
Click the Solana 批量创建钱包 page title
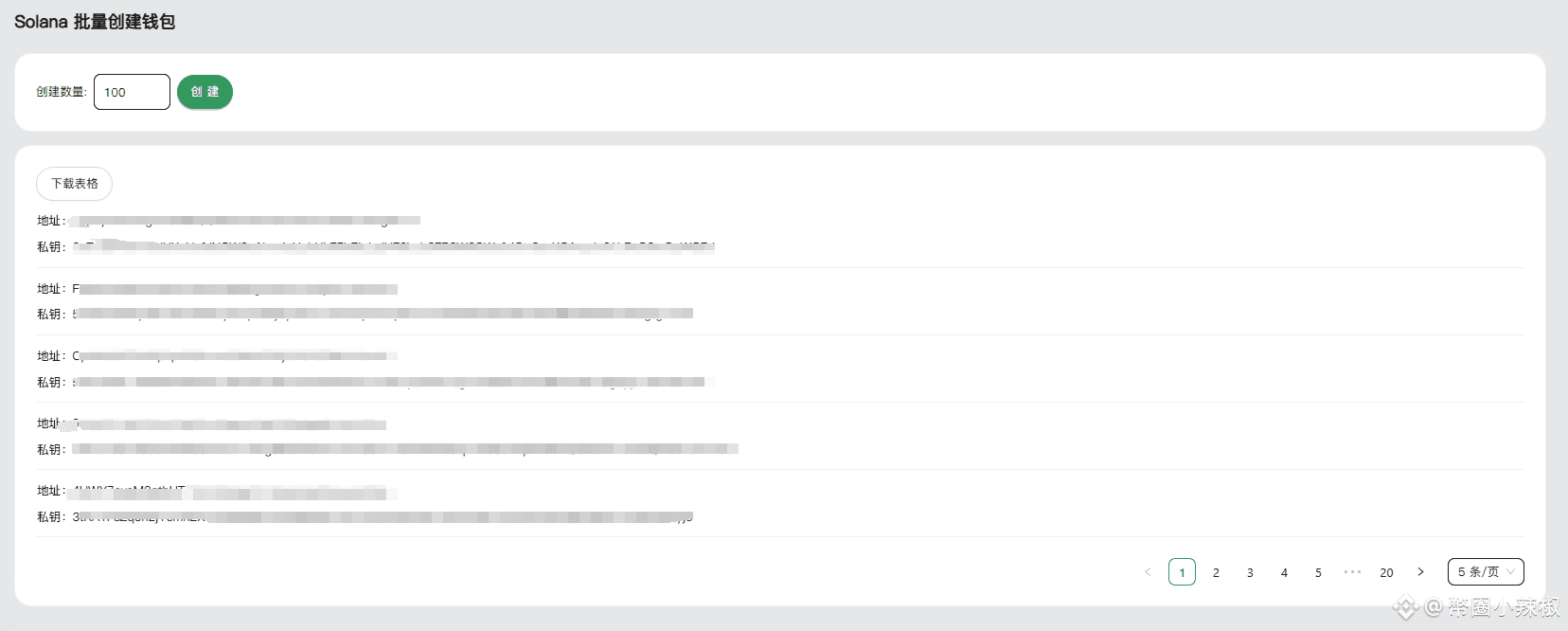tap(95, 22)
